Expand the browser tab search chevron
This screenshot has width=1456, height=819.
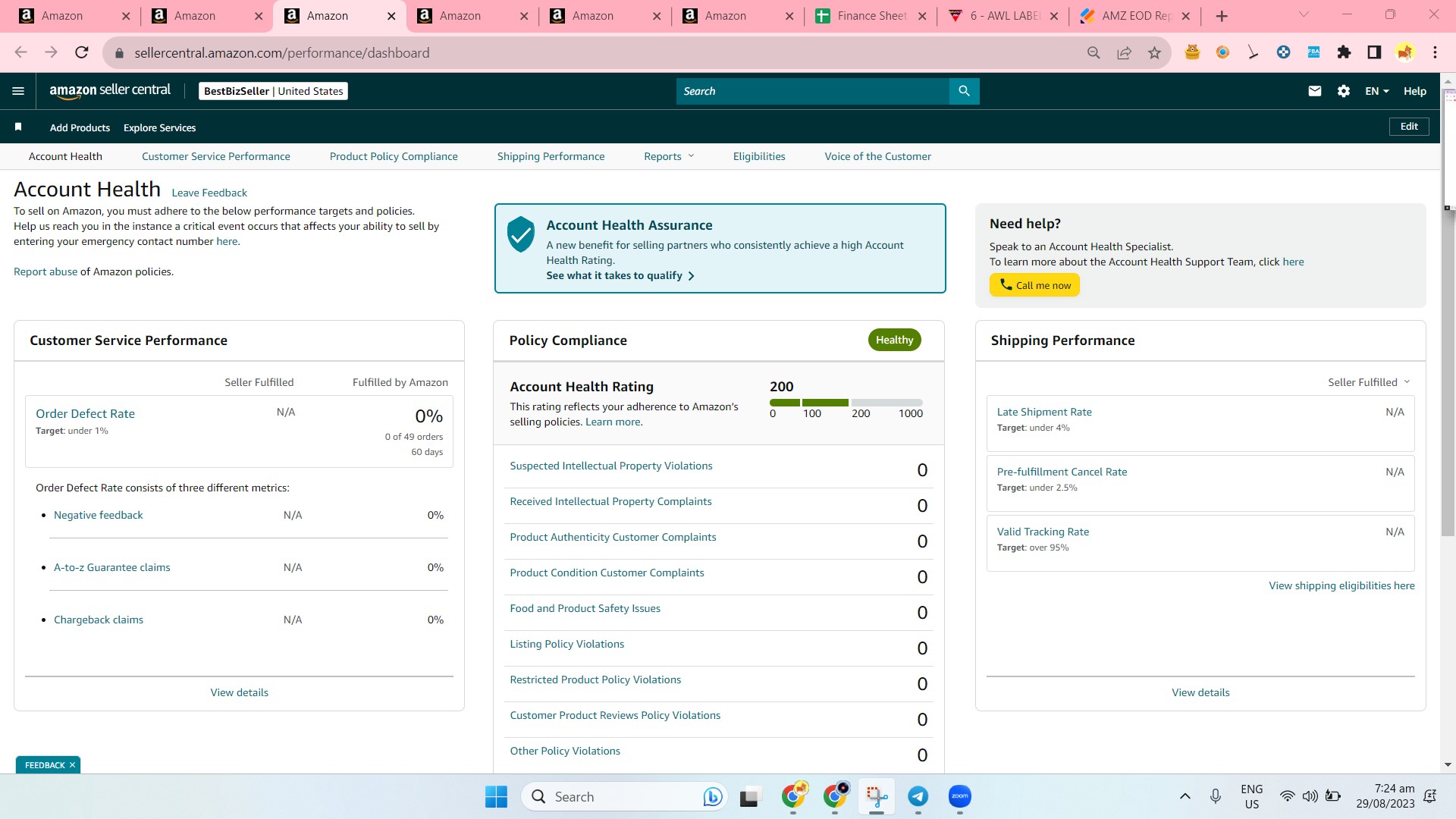click(1304, 15)
